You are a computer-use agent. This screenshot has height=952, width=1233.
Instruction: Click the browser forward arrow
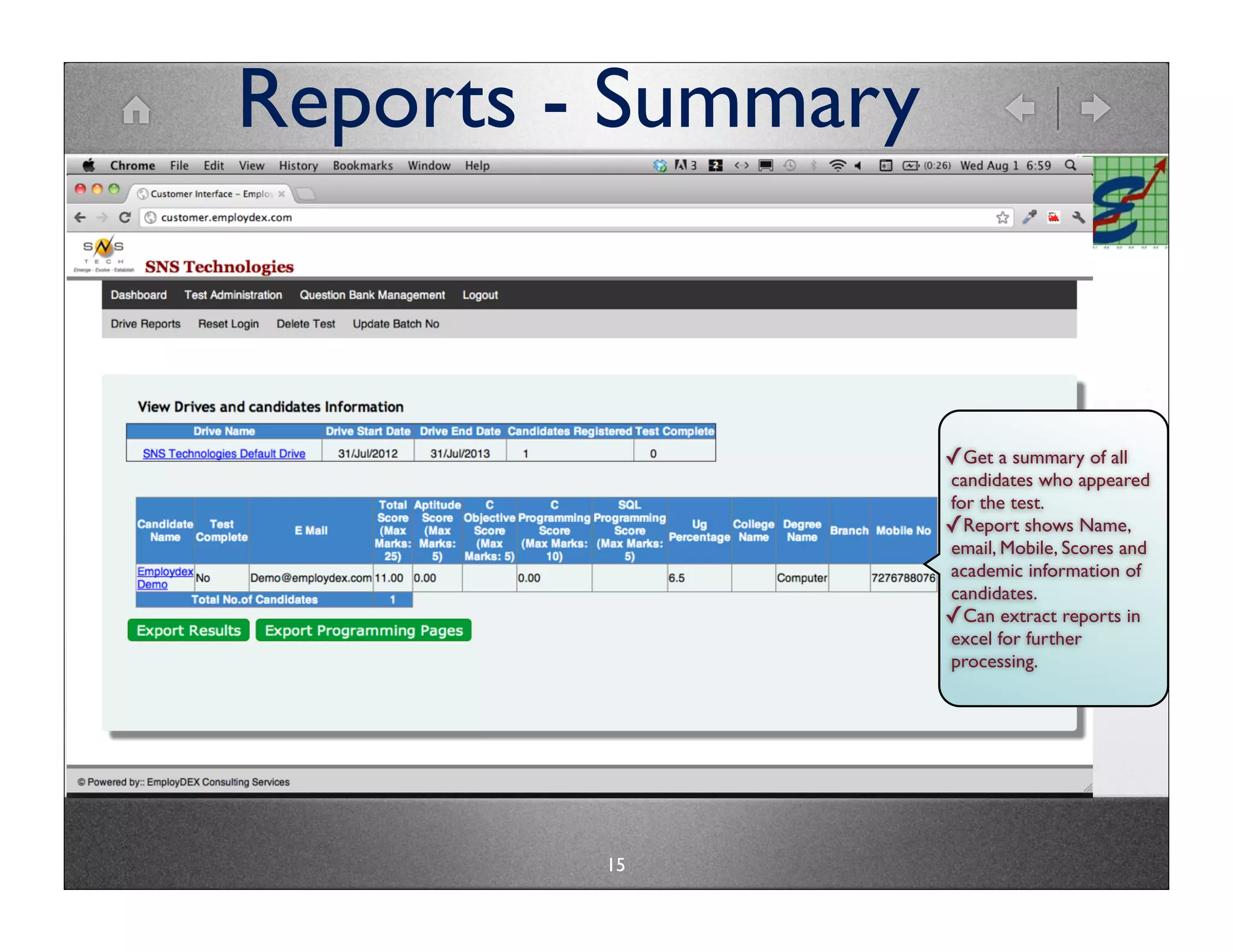point(102,217)
